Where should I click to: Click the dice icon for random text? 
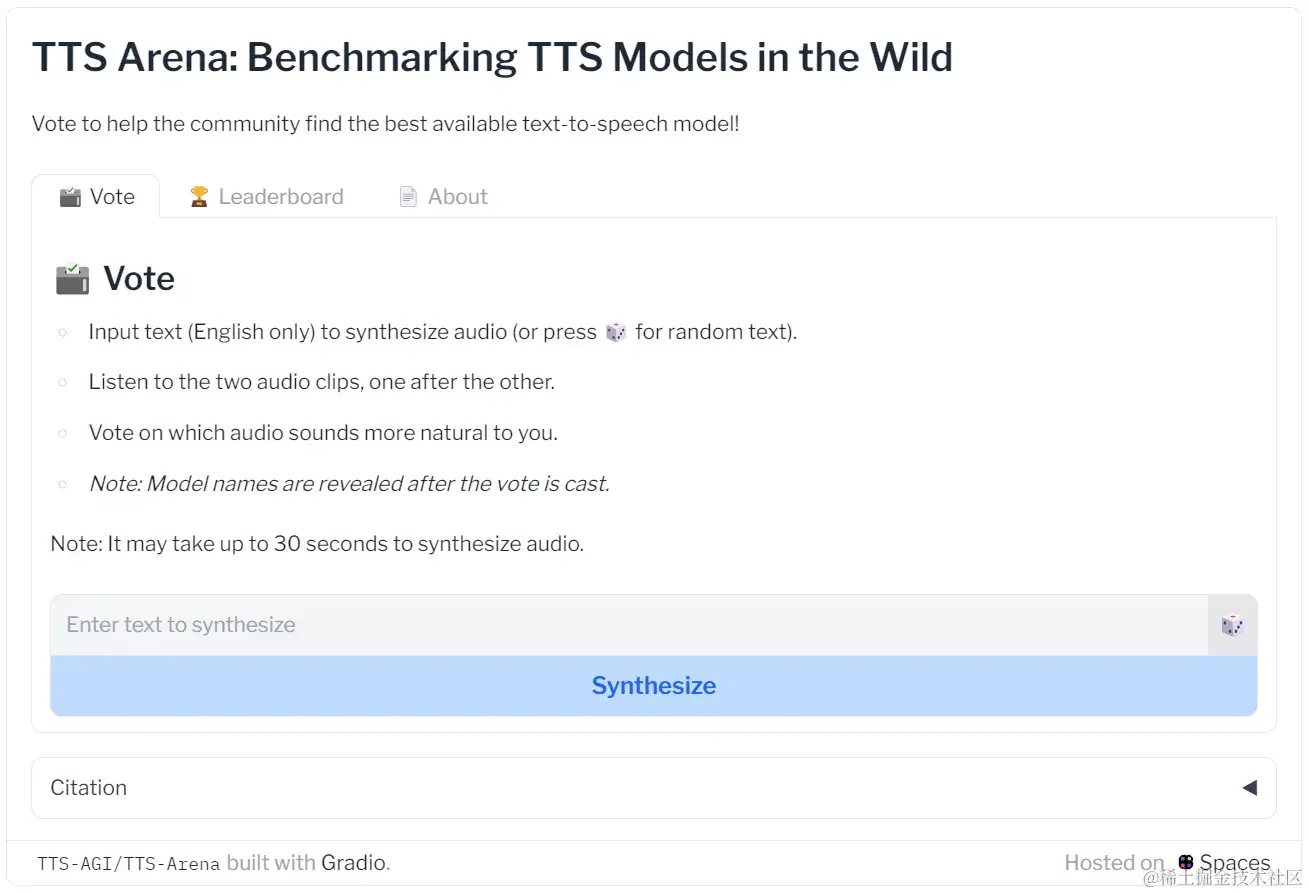click(x=1232, y=625)
